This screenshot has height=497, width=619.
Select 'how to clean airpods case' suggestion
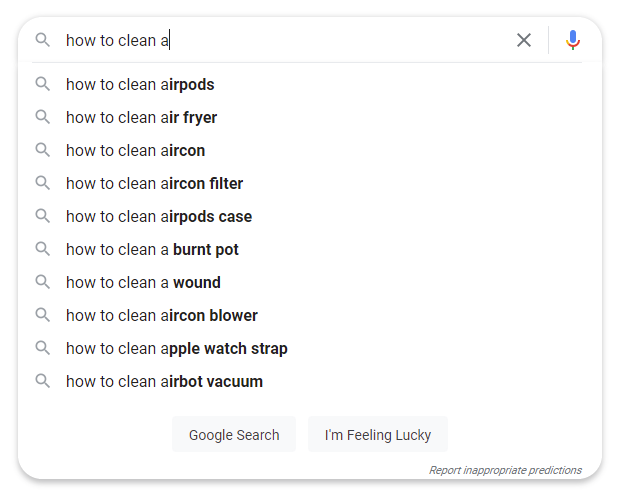[159, 216]
